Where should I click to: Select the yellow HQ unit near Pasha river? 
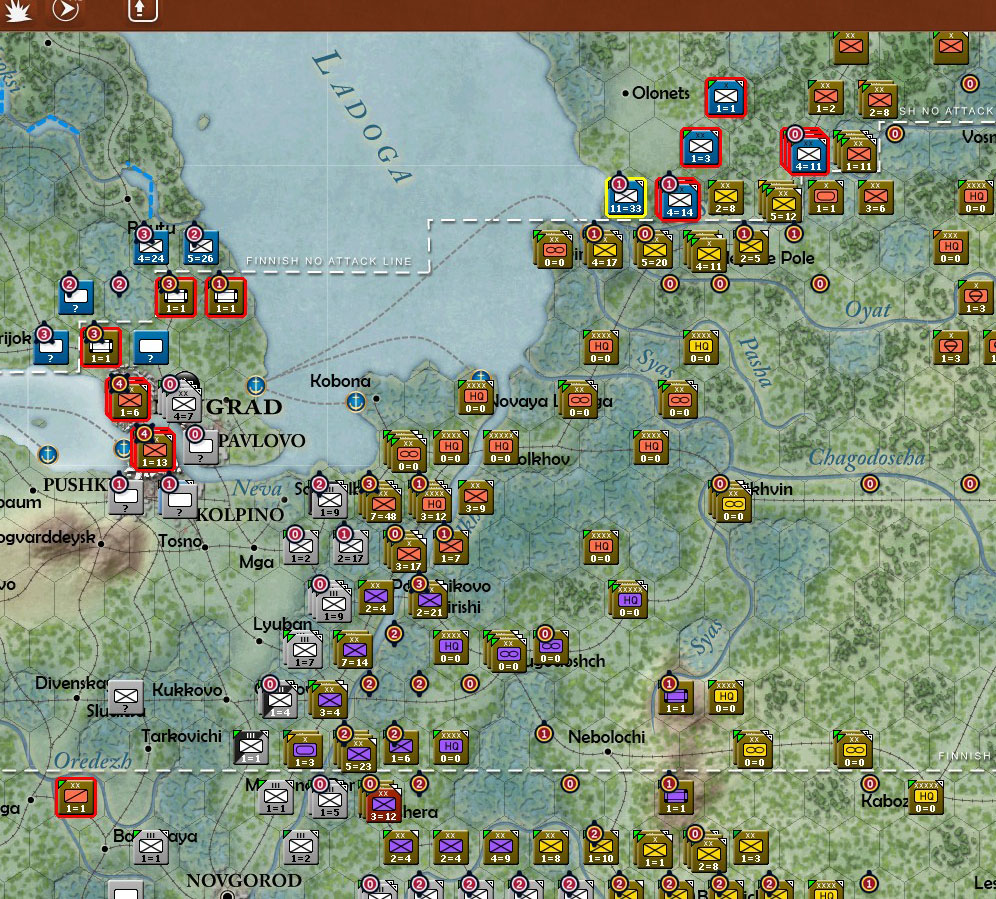(x=700, y=348)
